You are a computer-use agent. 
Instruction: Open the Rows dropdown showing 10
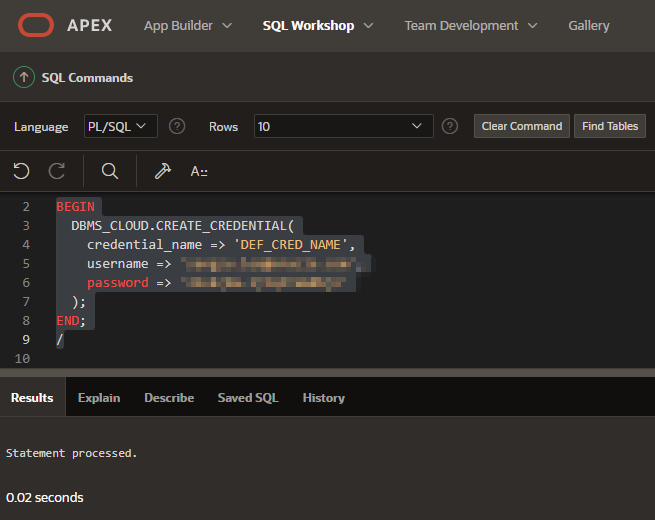(343, 126)
